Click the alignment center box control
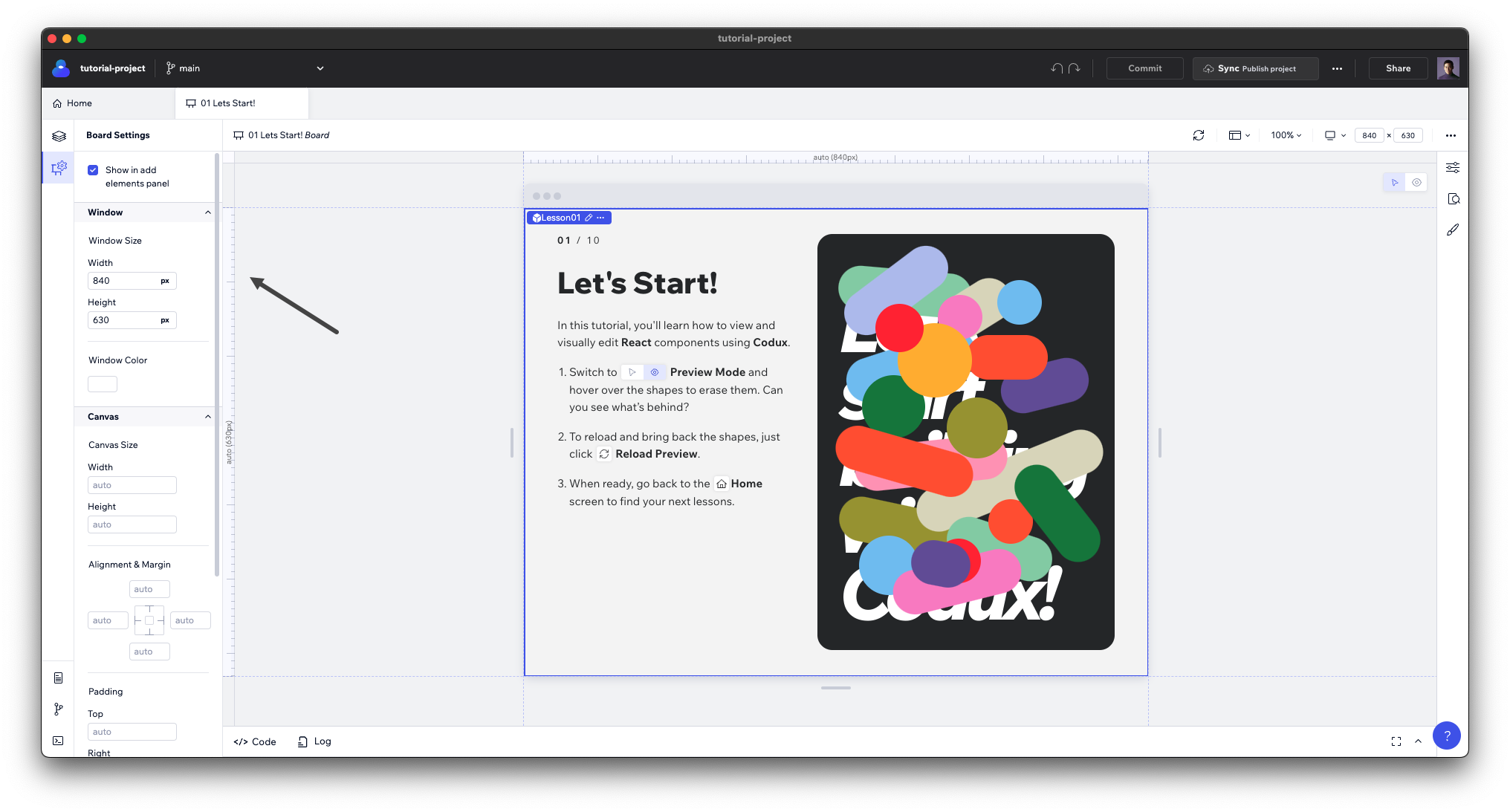This screenshot has height=812, width=1510. 149,620
